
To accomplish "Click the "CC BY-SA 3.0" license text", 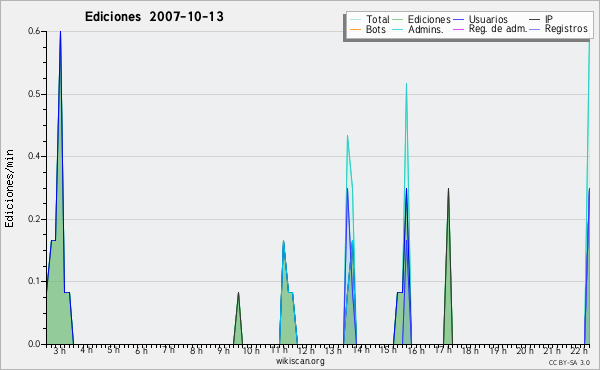I will 569,362.
